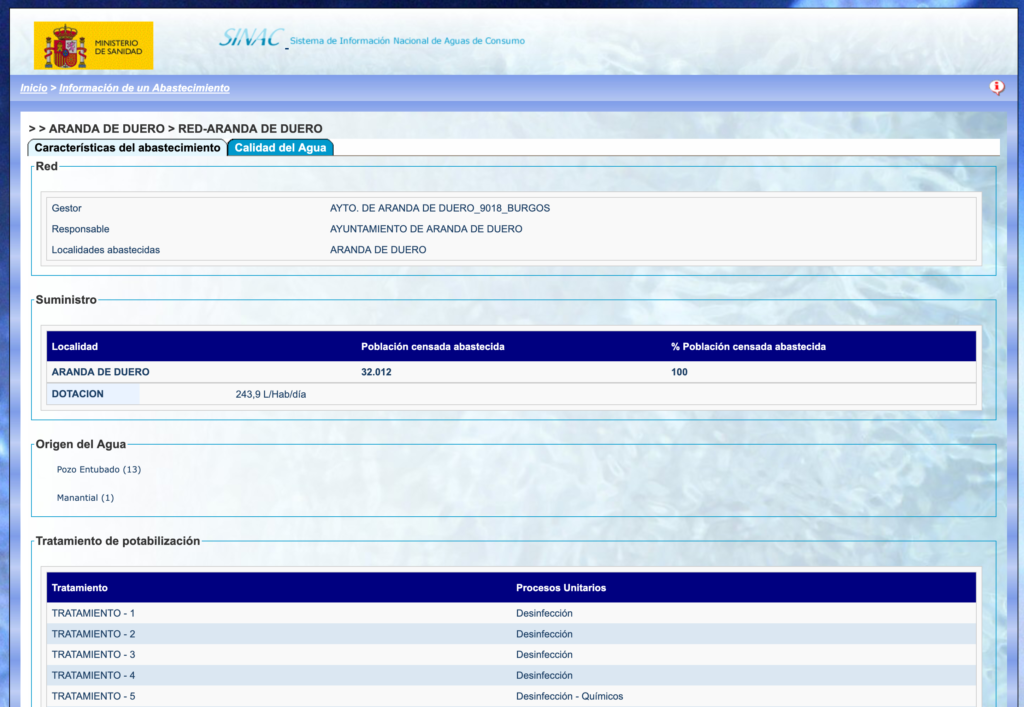Screen dimensions: 1024x707
Task: Click the SINAC logo text
Action: point(251,38)
